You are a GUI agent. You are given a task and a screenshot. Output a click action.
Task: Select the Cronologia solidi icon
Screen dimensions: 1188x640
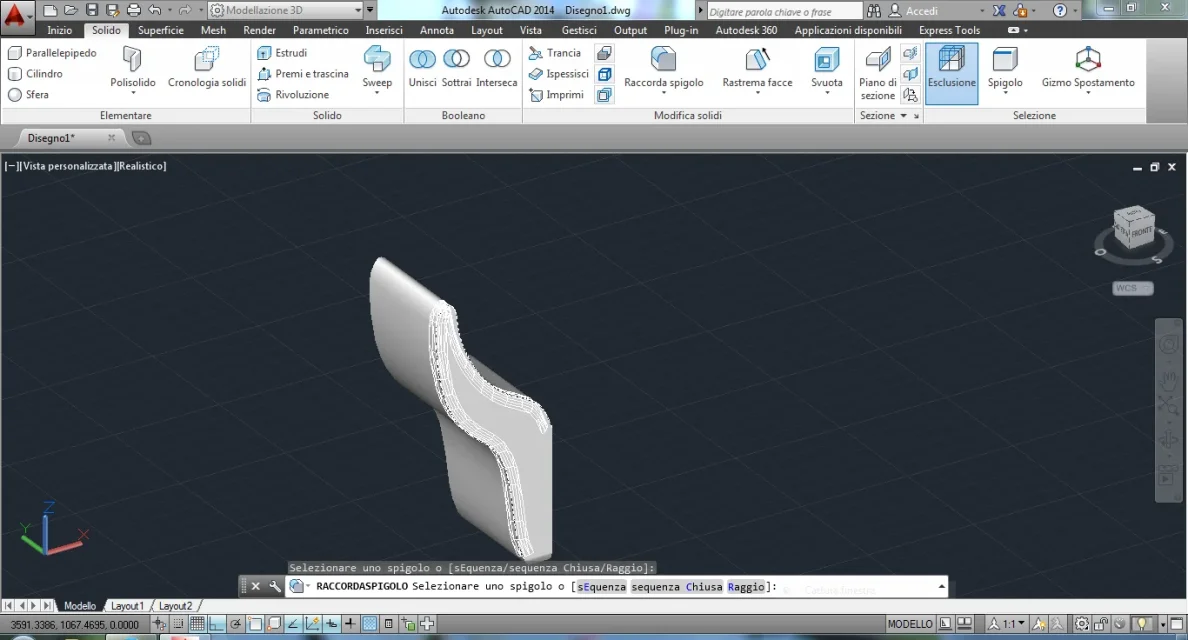tap(206, 60)
